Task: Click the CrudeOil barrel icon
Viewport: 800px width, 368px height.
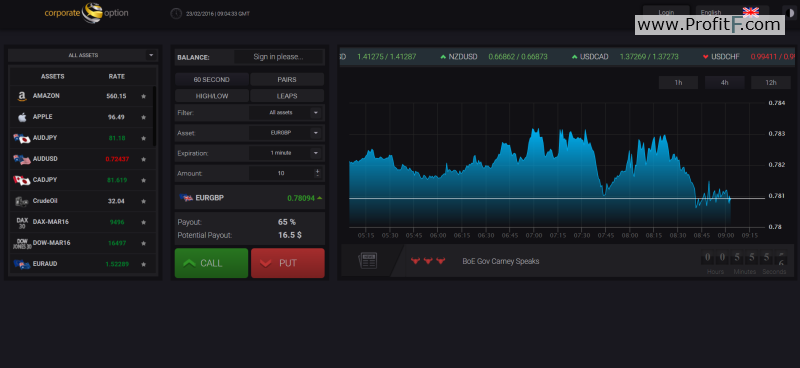Action: 21,201
